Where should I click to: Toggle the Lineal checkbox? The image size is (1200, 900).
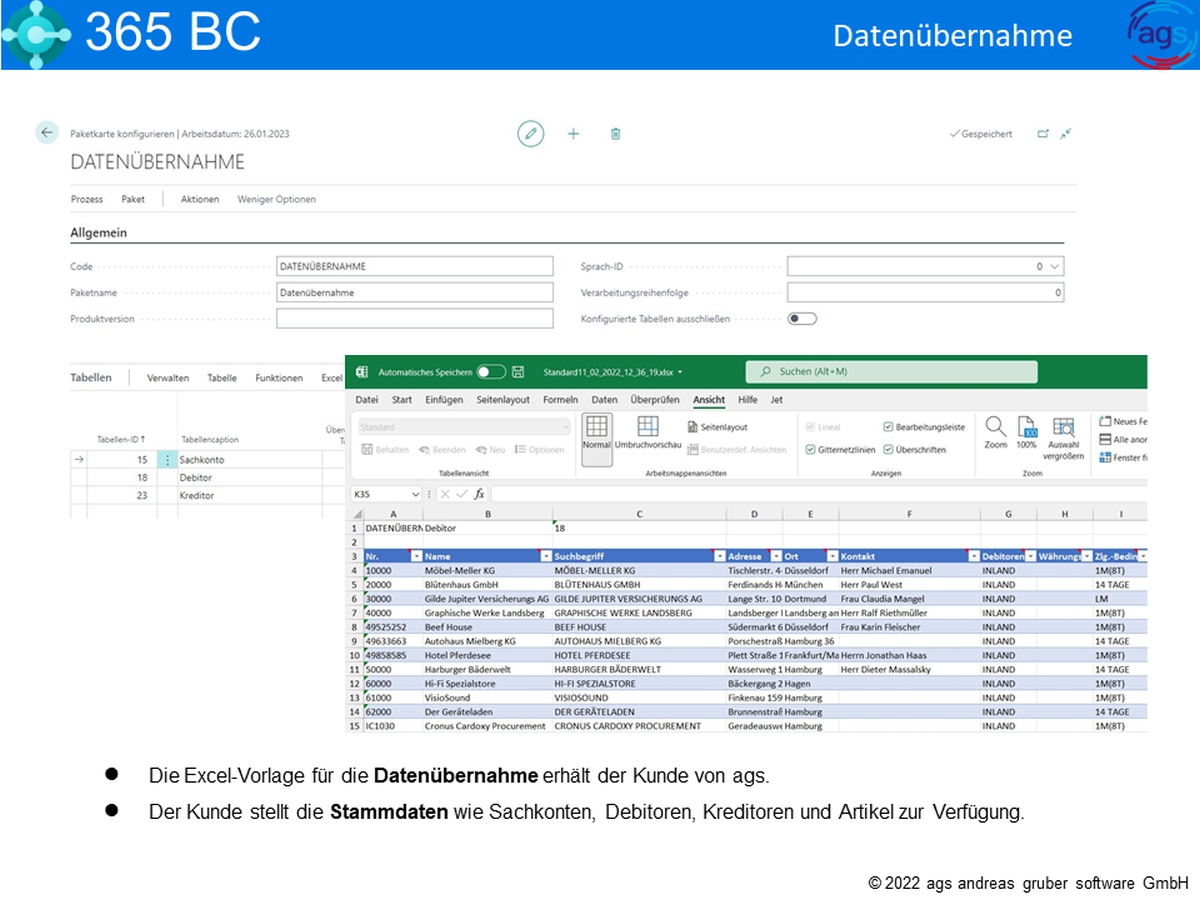810,427
